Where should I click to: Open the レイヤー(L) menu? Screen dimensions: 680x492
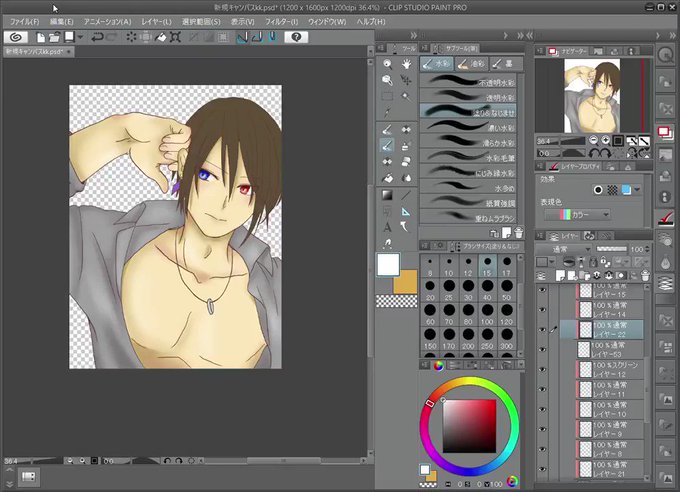(156, 21)
